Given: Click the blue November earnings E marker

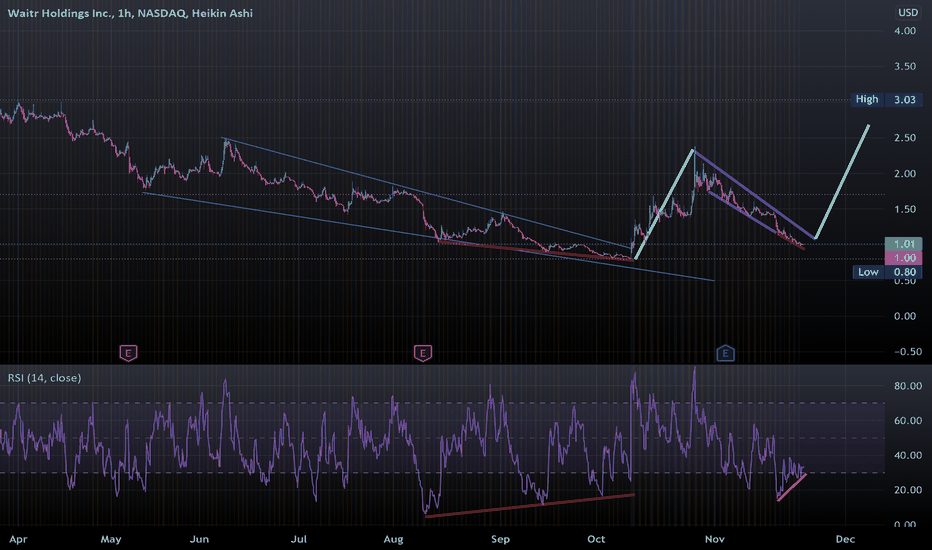Looking at the screenshot, I should 725,353.
